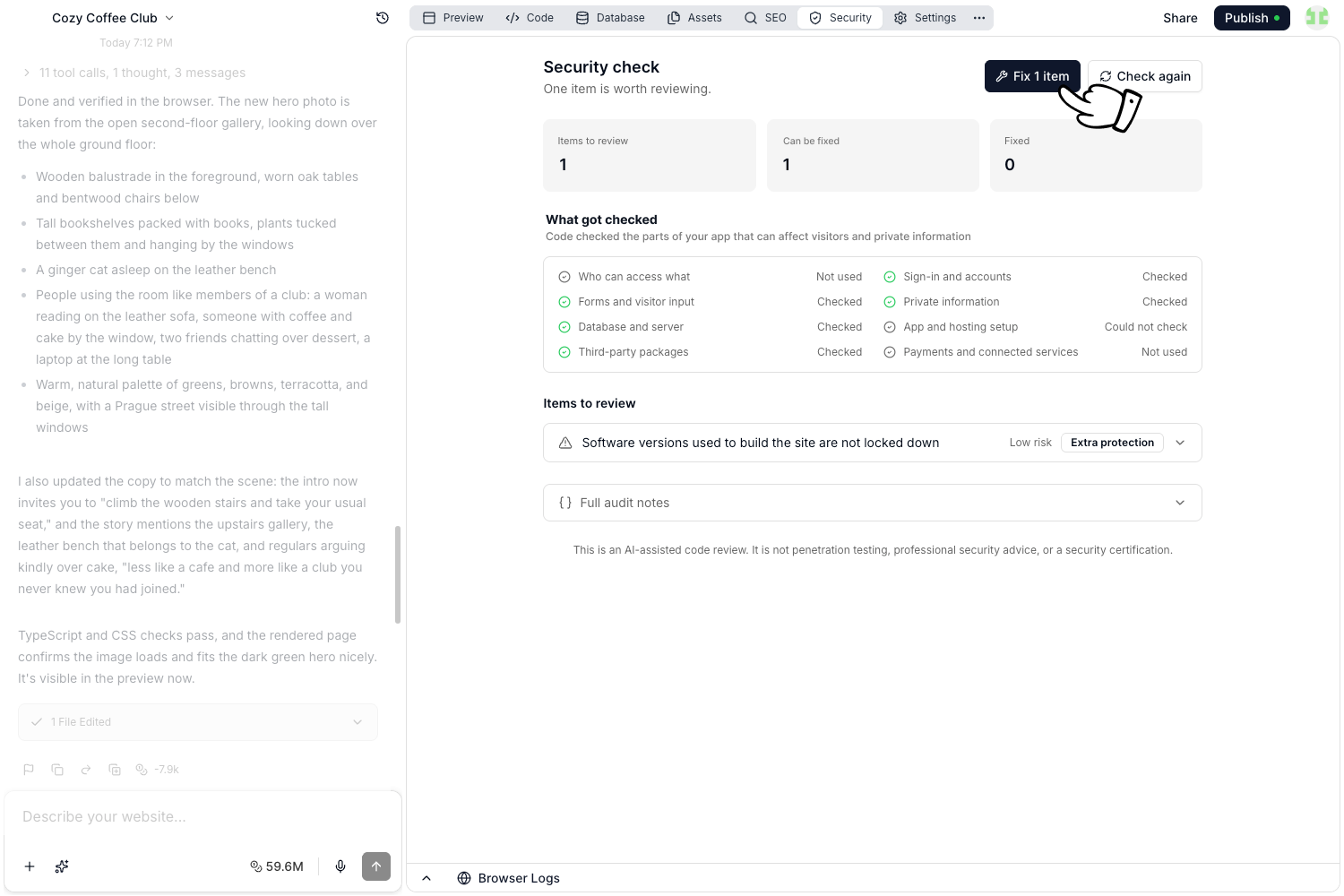Publish the website
Viewport: 1344px width, 896px height.
click(1252, 18)
